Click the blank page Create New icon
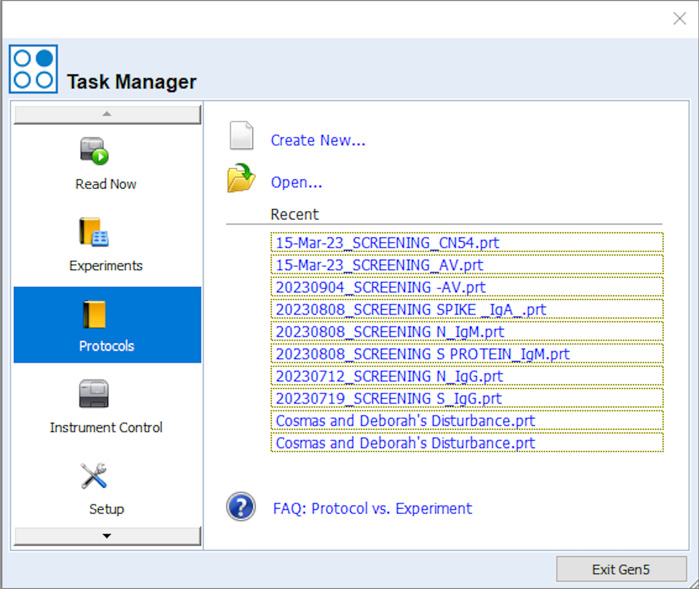The width and height of the screenshot is (699, 589). 241,135
